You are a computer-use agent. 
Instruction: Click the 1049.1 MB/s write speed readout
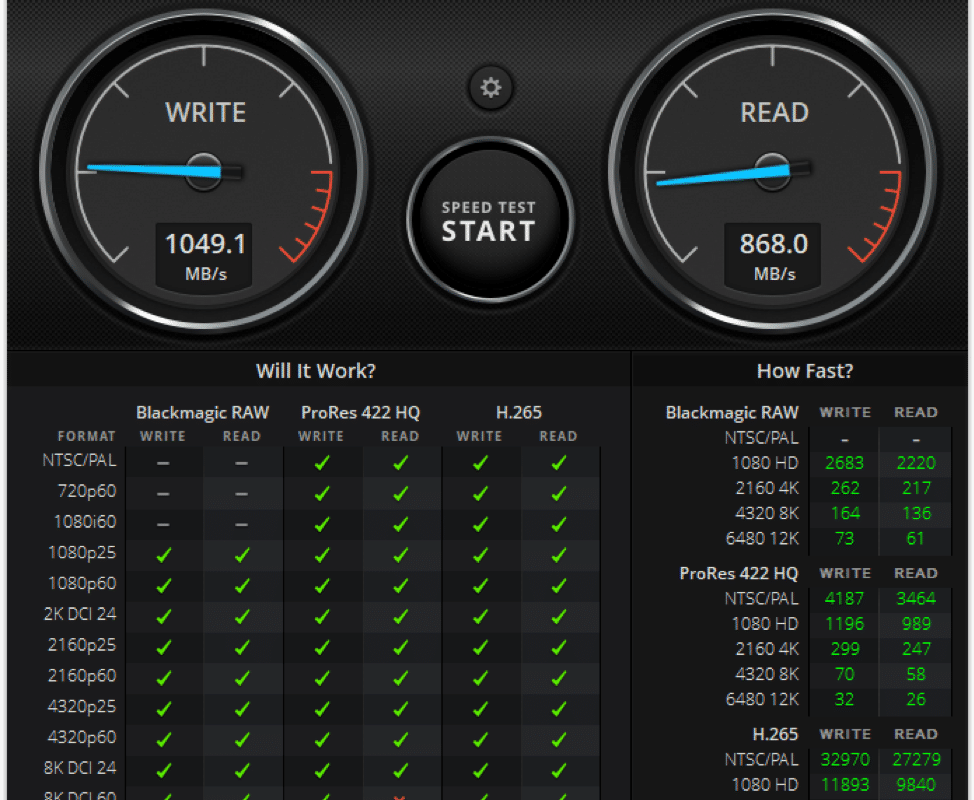[204, 257]
